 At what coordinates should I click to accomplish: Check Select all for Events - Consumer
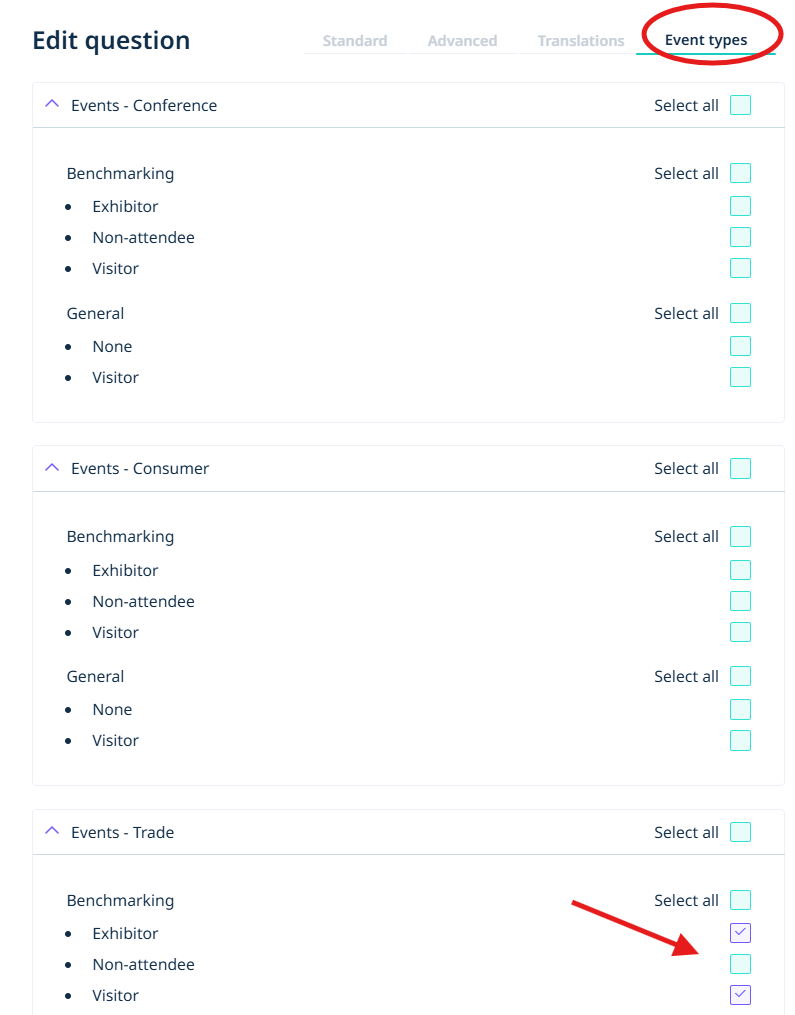coord(740,468)
